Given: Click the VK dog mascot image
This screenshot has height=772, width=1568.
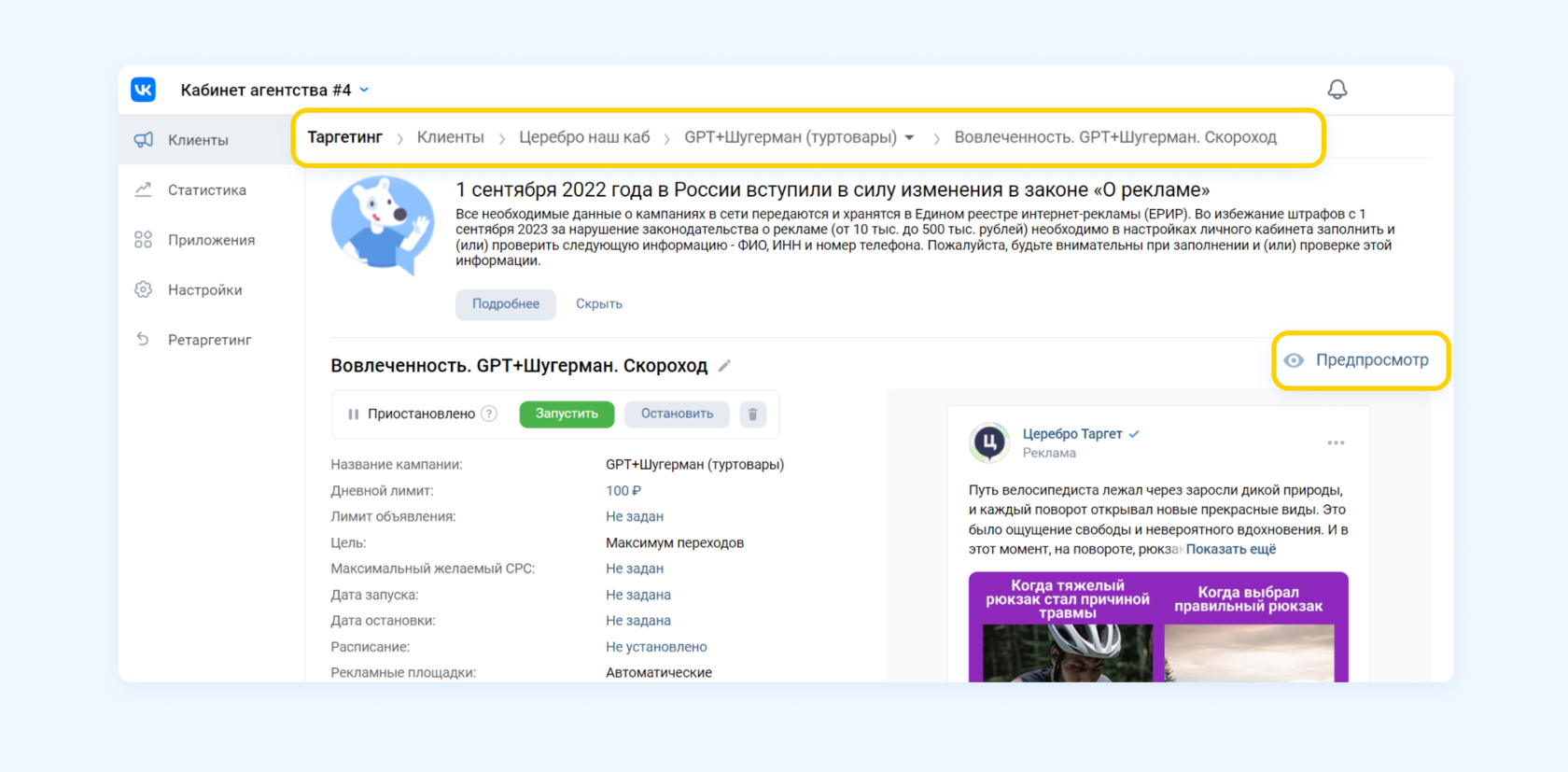Looking at the screenshot, I should coord(383,225).
